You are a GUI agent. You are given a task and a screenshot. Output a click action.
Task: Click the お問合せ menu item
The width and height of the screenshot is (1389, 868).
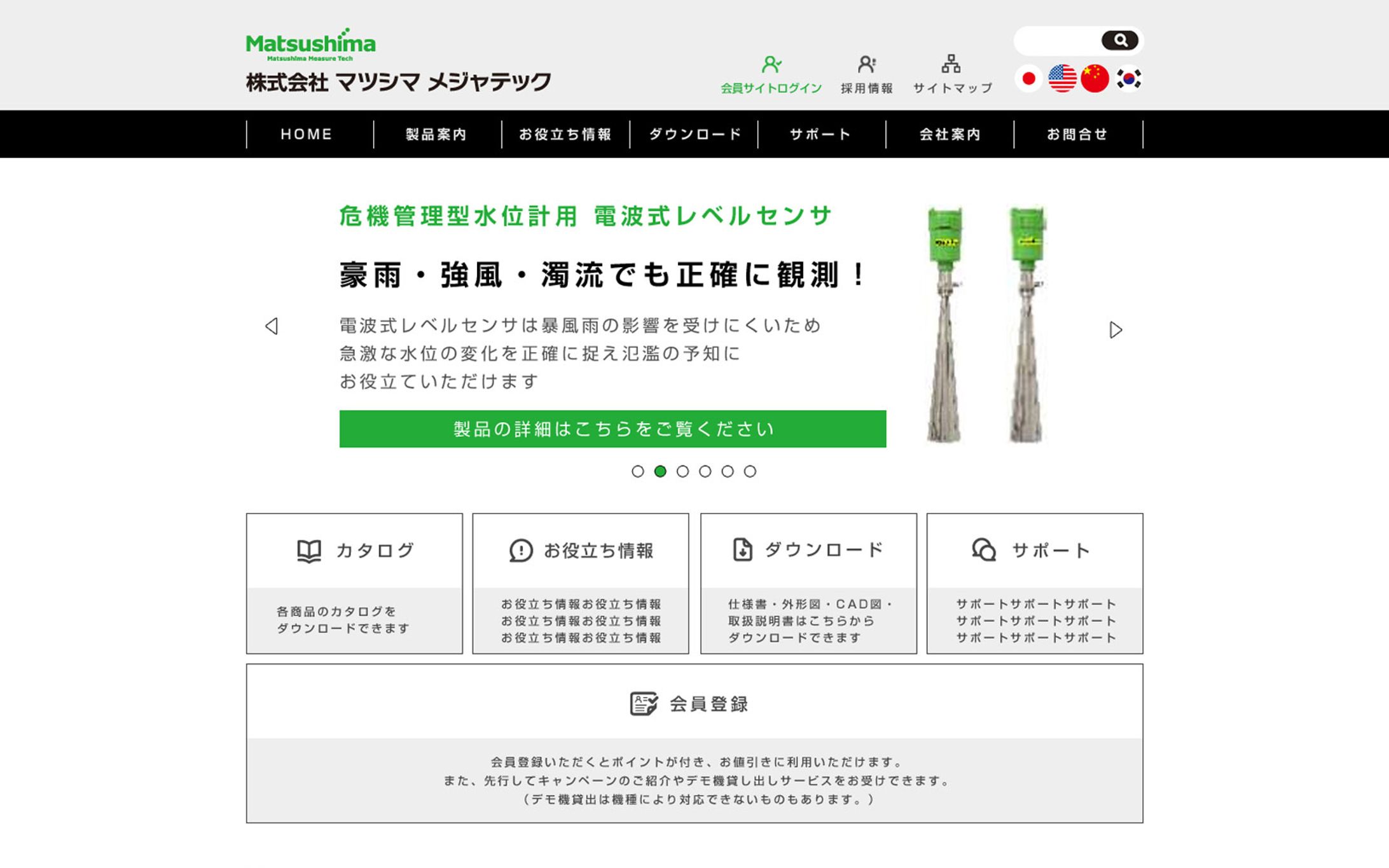(1077, 134)
